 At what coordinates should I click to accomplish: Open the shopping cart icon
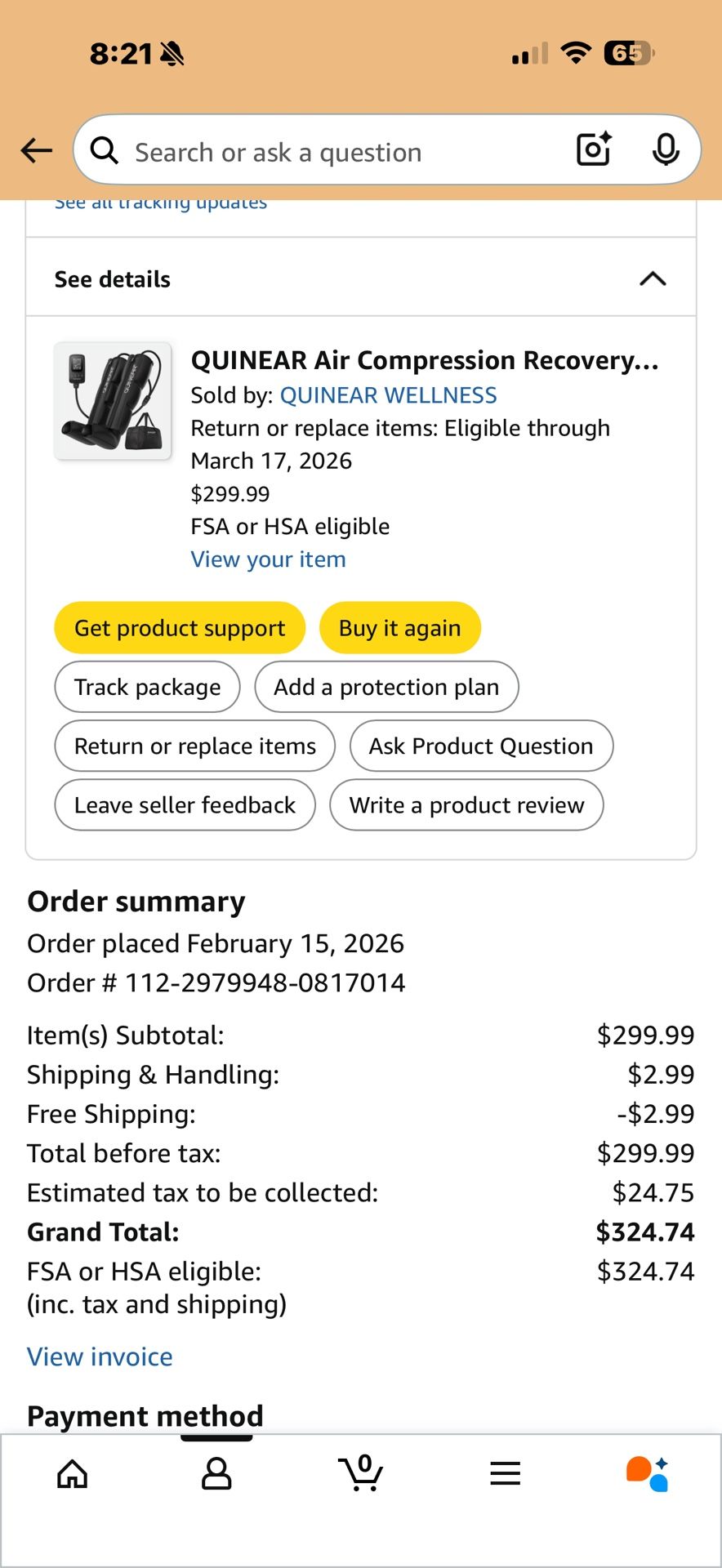361,1473
